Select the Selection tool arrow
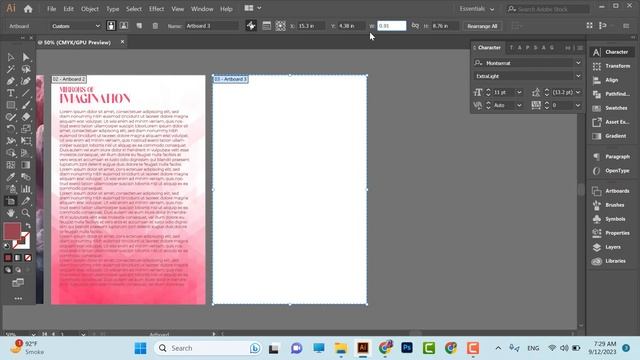640x360 pixels. click(x=11, y=57)
